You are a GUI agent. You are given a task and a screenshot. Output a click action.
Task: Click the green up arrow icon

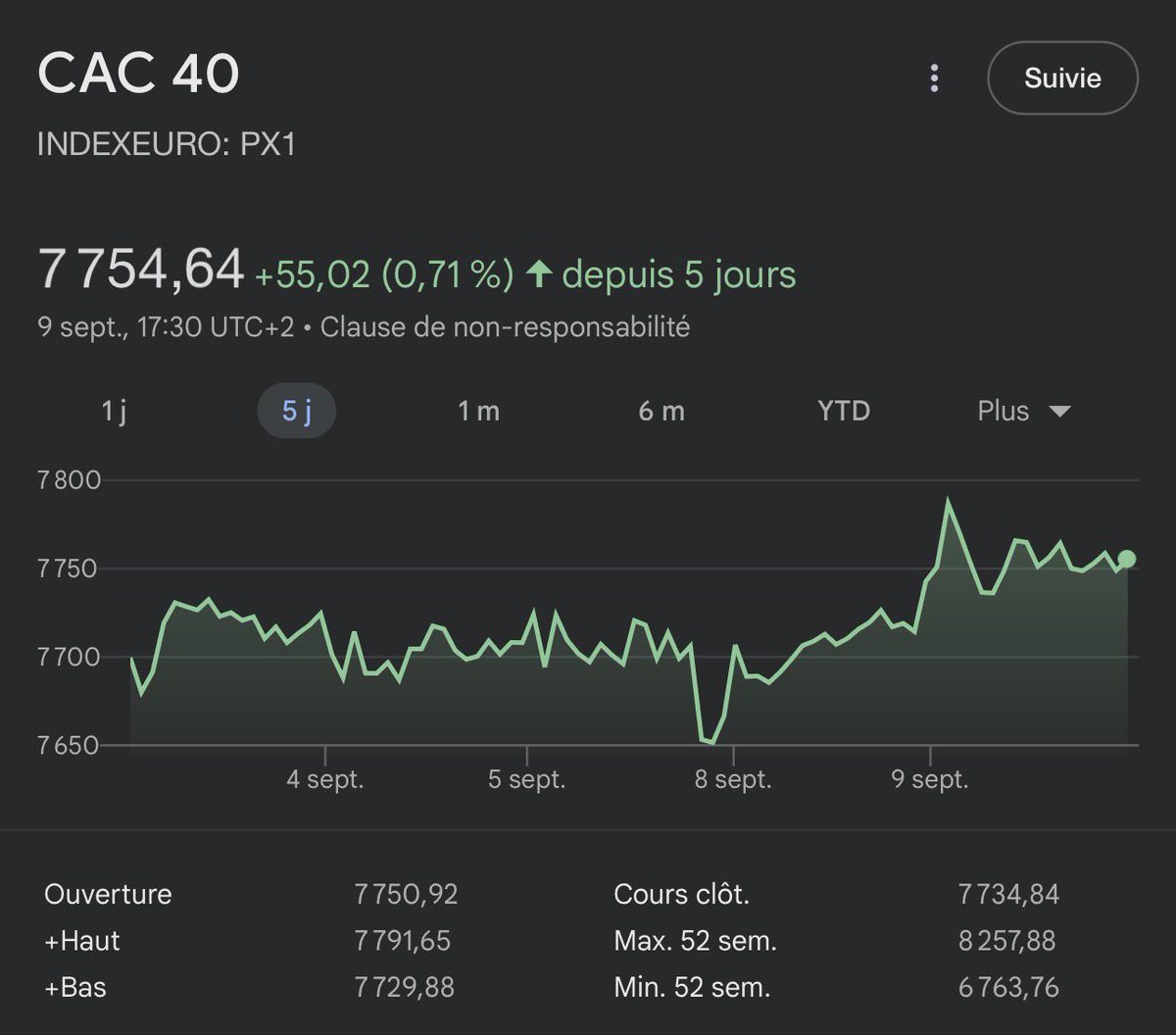(x=539, y=274)
